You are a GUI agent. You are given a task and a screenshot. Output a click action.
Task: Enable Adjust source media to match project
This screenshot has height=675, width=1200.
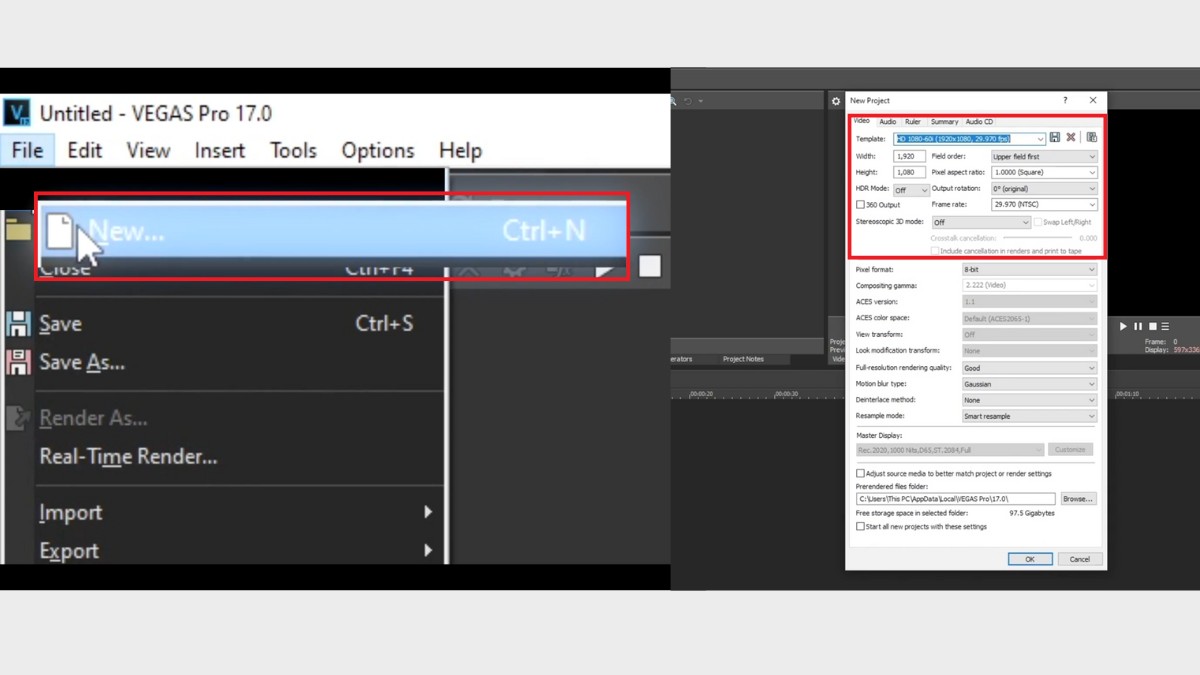(x=860, y=474)
